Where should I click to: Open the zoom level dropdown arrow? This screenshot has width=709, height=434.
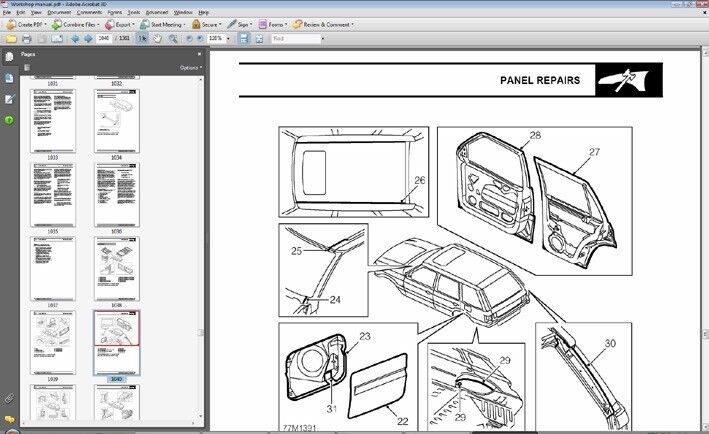(x=228, y=39)
